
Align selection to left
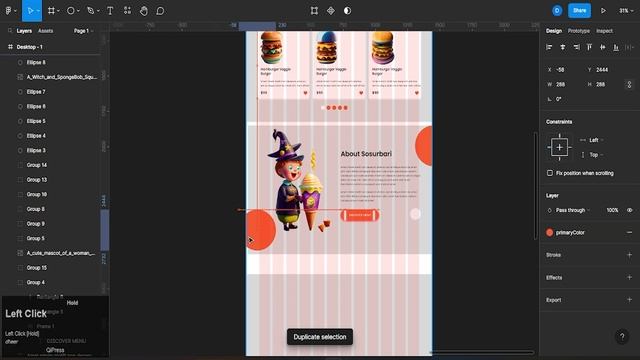(549, 47)
